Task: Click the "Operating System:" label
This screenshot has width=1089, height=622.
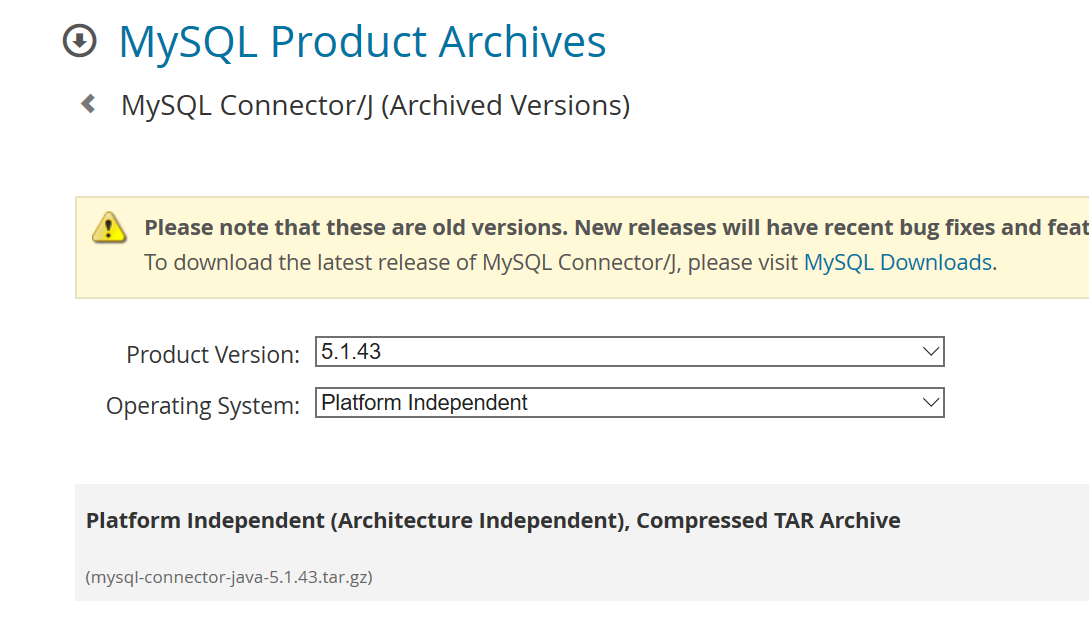Action: point(202,406)
